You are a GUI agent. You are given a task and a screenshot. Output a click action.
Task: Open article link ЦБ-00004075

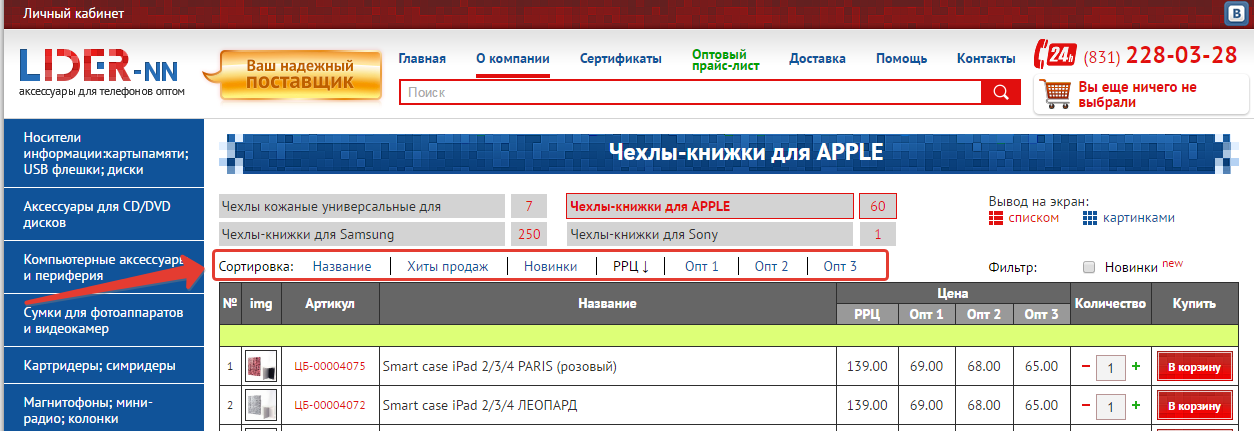click(330, 367)
